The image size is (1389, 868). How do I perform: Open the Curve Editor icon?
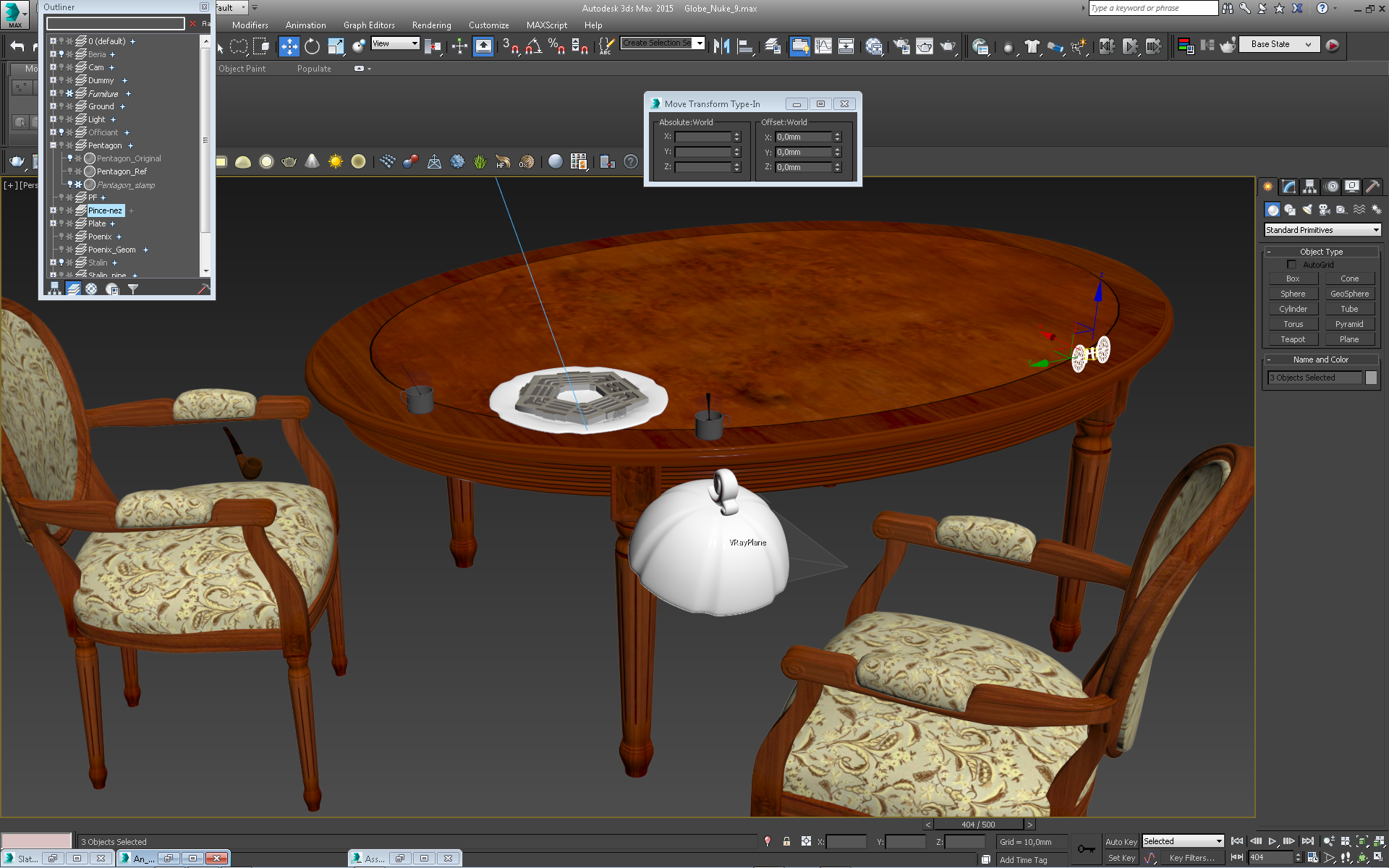point(823,46)
